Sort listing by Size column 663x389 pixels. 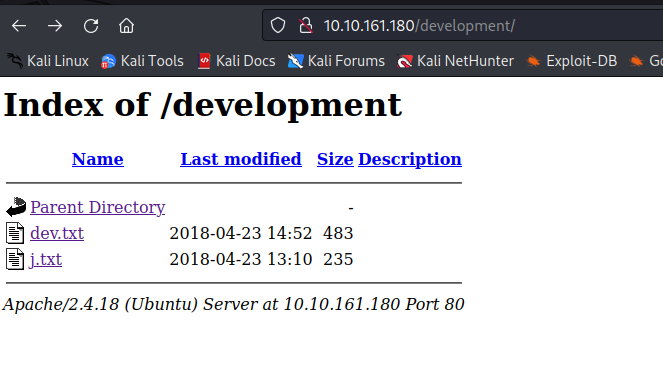click(x=335, y=159)
